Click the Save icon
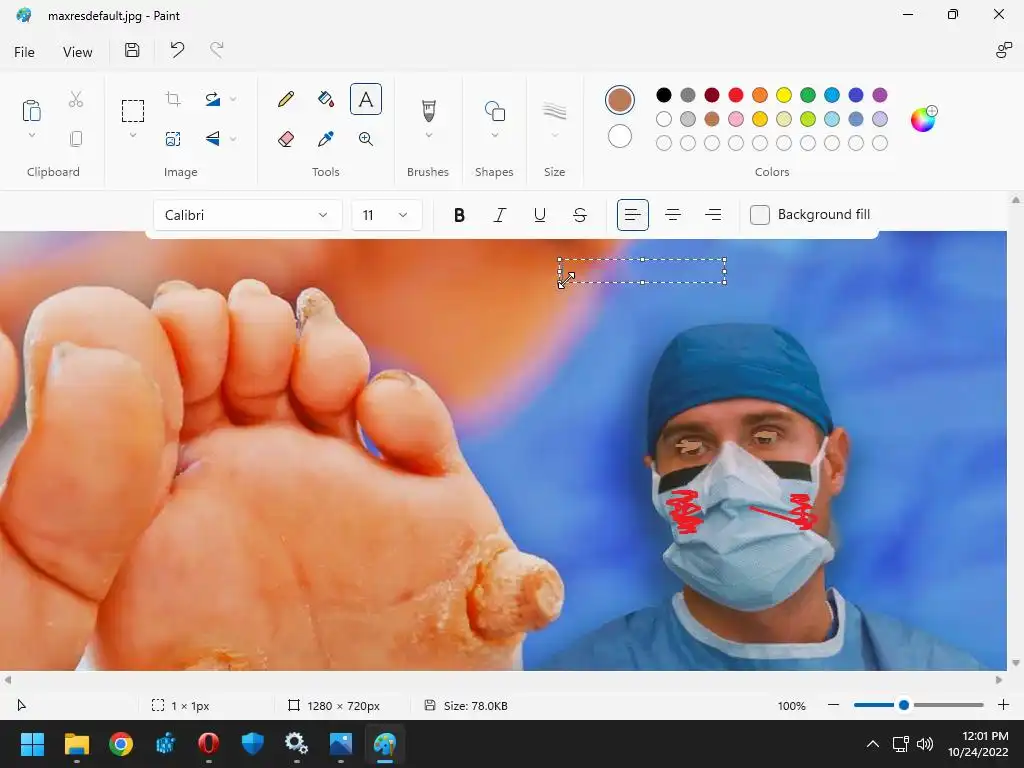This screenshot has width=1024, height=768. [132, 50]
